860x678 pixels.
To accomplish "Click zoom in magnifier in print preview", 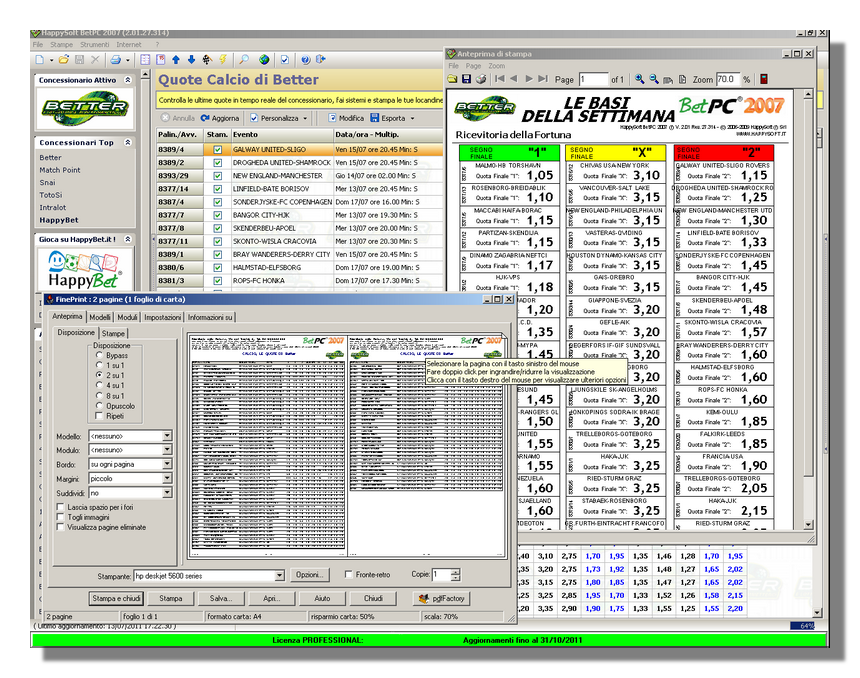I will click(640, 79).
